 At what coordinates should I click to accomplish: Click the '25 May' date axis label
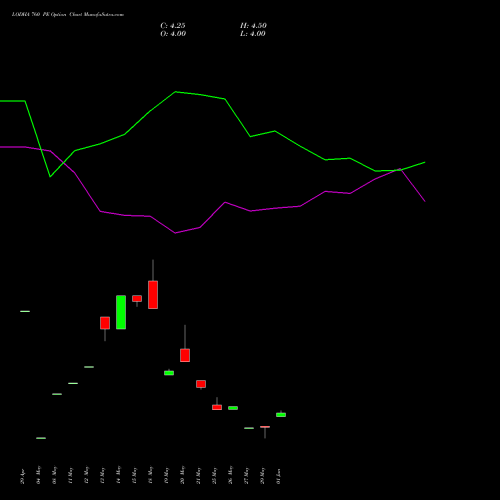point(214,475)
